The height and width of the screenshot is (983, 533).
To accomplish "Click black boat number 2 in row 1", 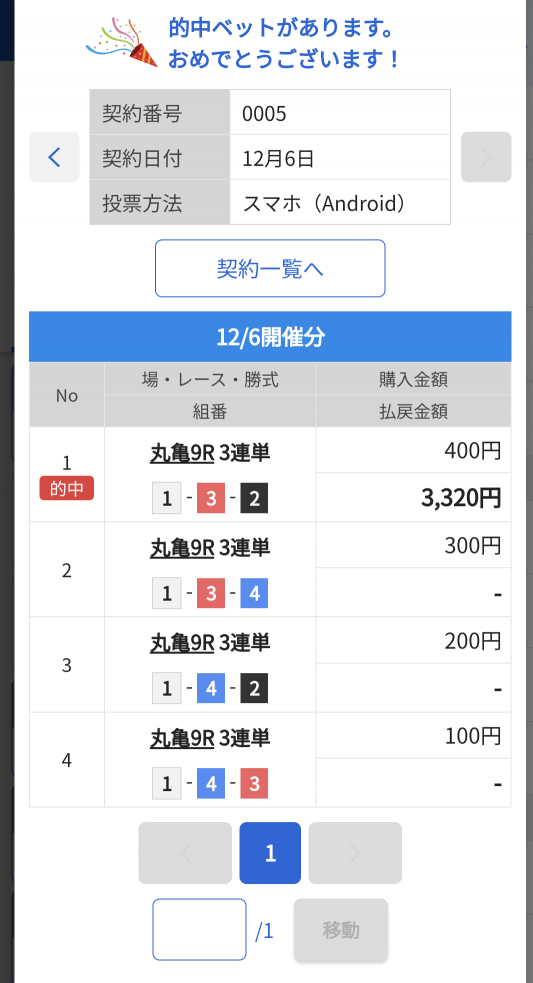I will (x=254, y=498).
